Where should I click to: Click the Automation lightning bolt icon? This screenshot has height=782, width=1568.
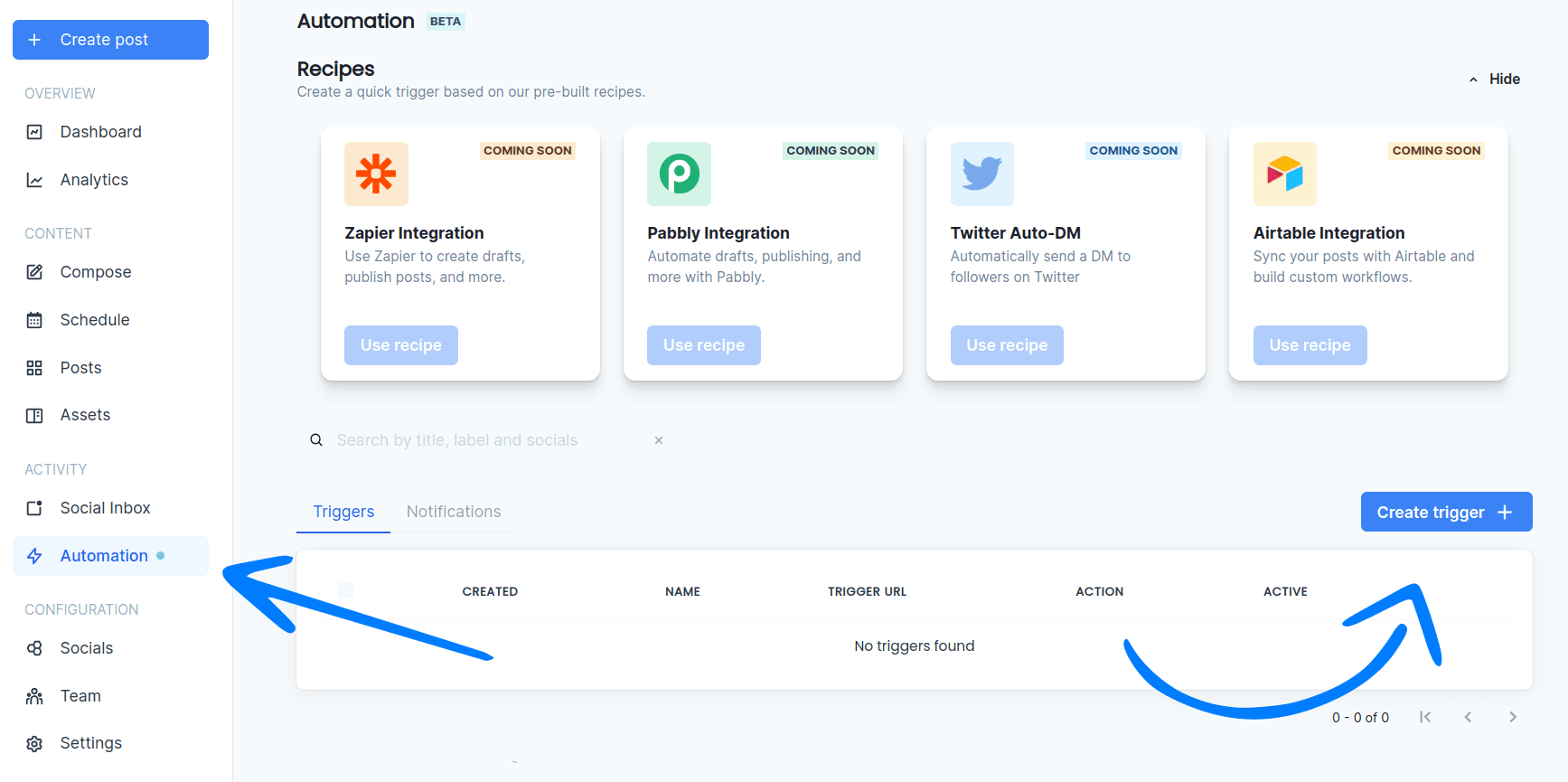coord(34,556)
